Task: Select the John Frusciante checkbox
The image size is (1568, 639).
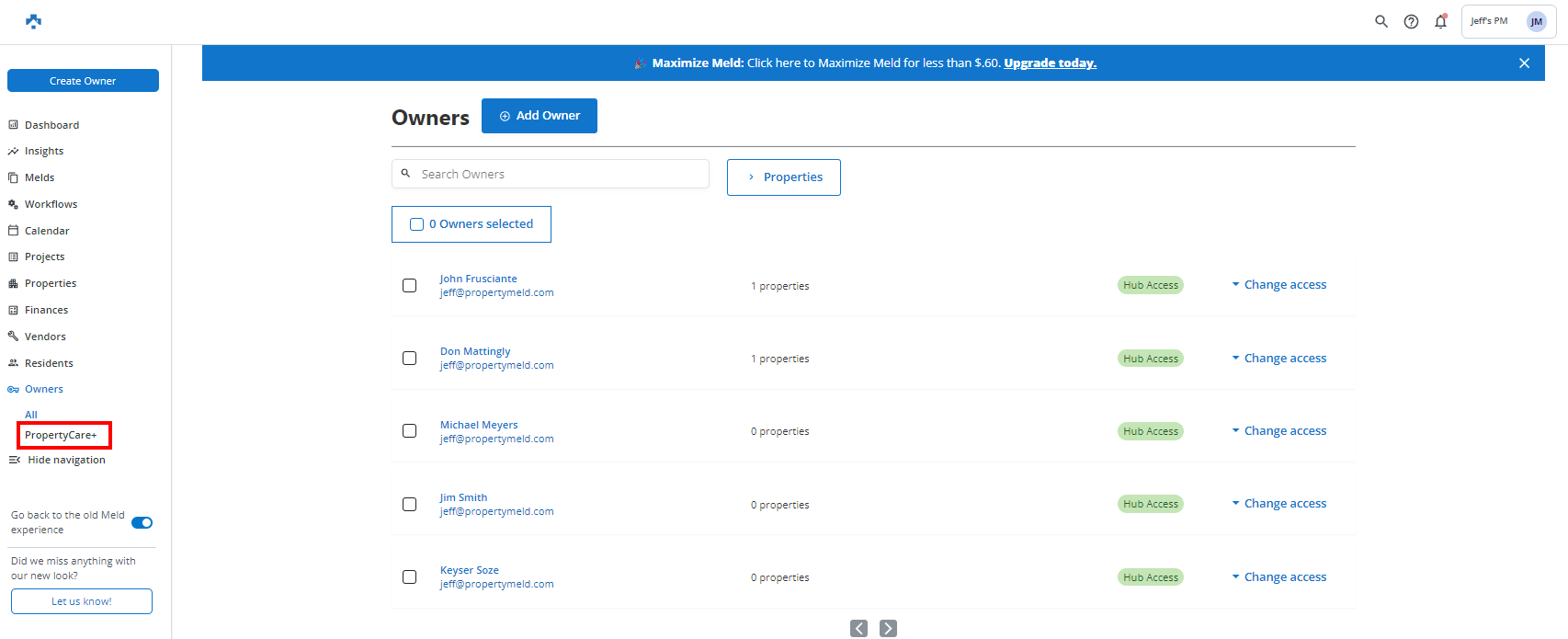Action: point(410,286)
